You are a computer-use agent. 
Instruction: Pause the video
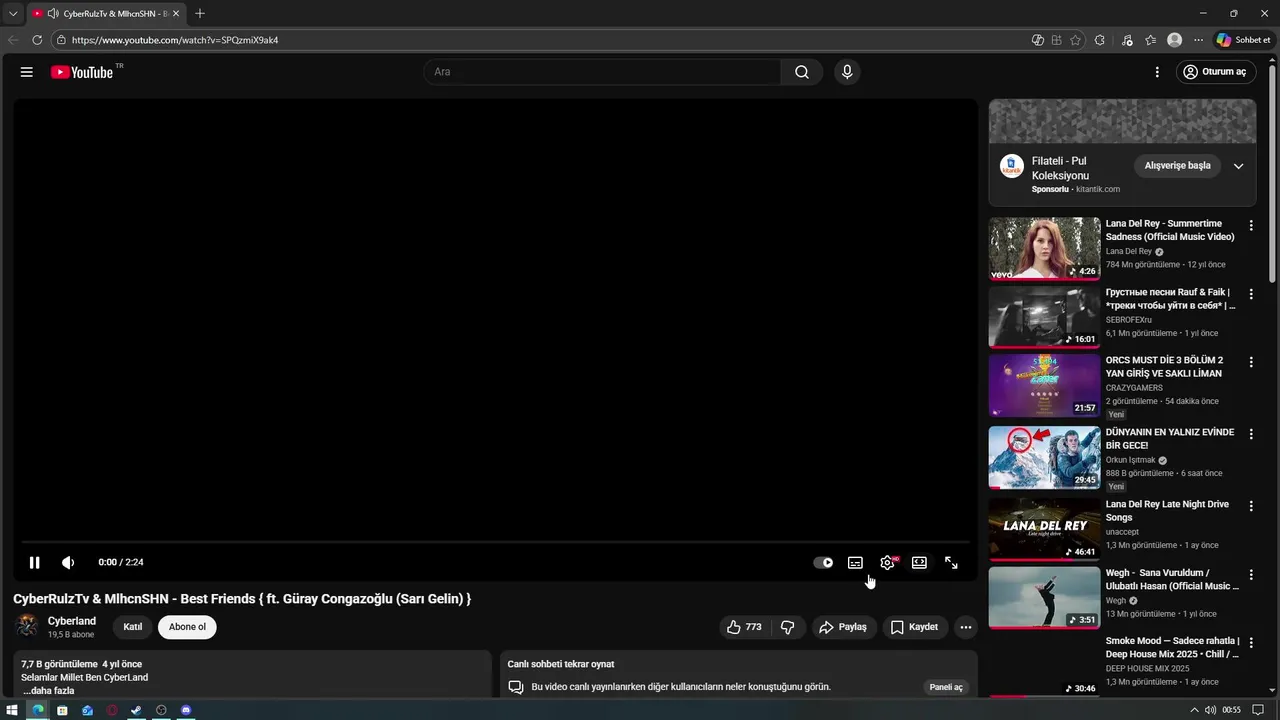pyautogui.click(x=34, y=563)
